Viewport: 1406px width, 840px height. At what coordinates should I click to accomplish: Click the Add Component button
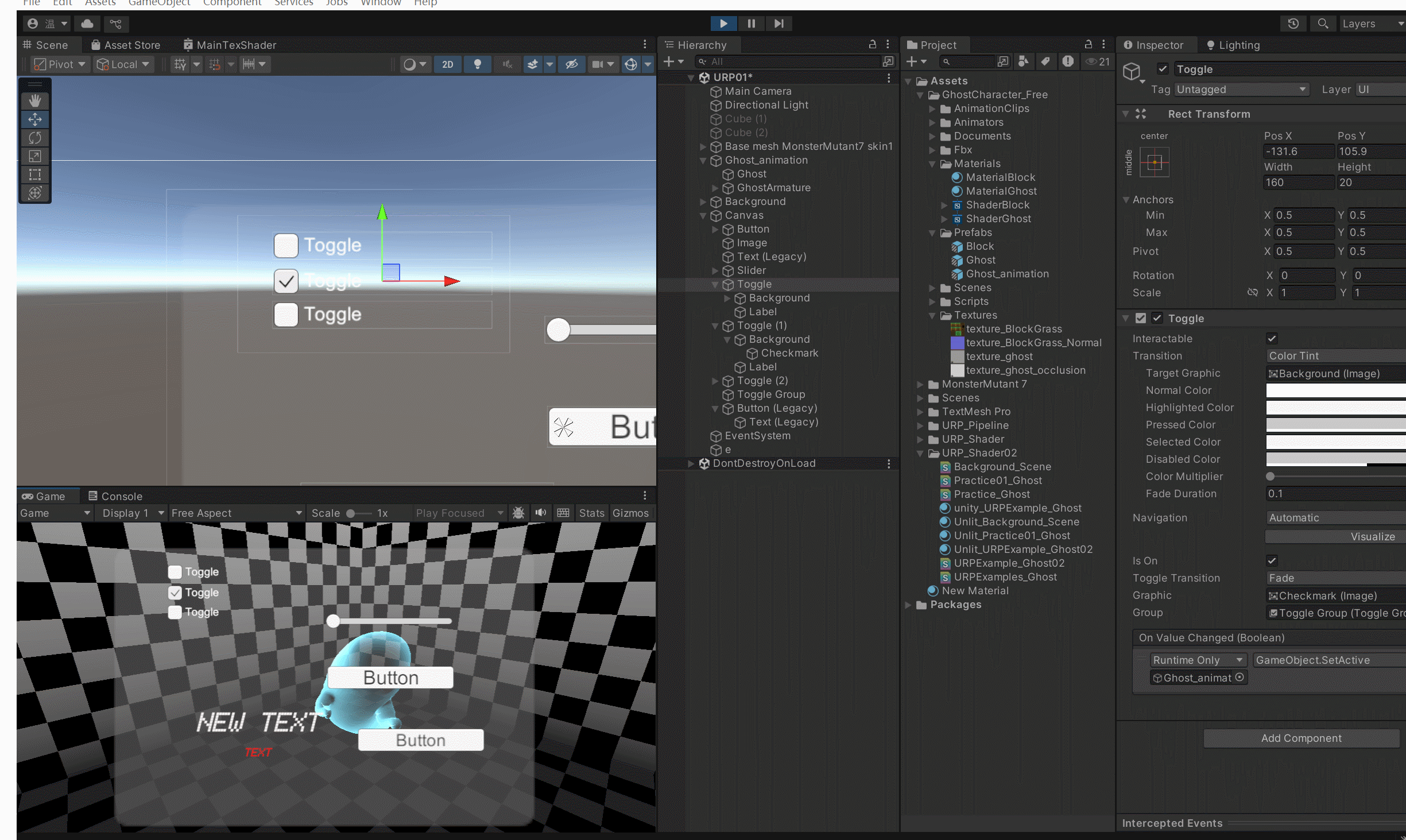pyautogui.click(x=1301, y=738)
